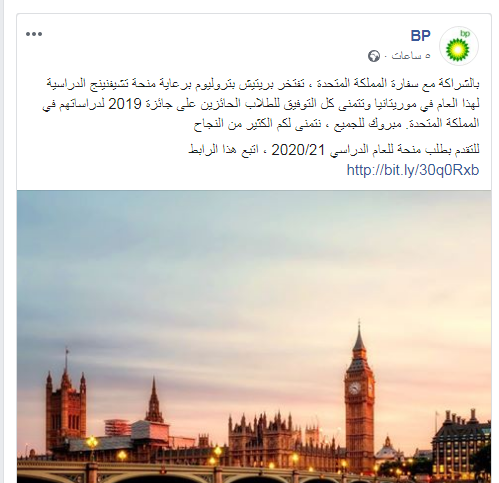The width and height of the screenshot is (499, 483).
Task: Click the first Arabic paragraph of the post
Action: tap(261, 104)
